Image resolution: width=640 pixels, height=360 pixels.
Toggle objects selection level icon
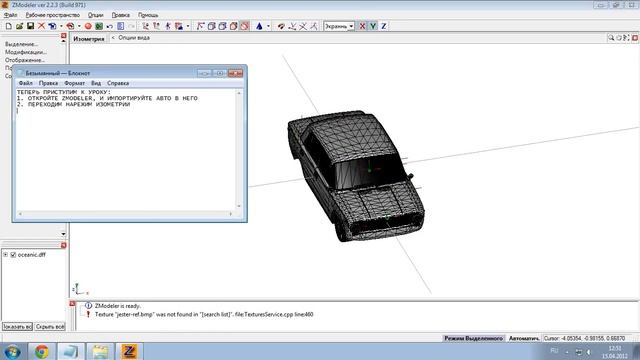179,26
